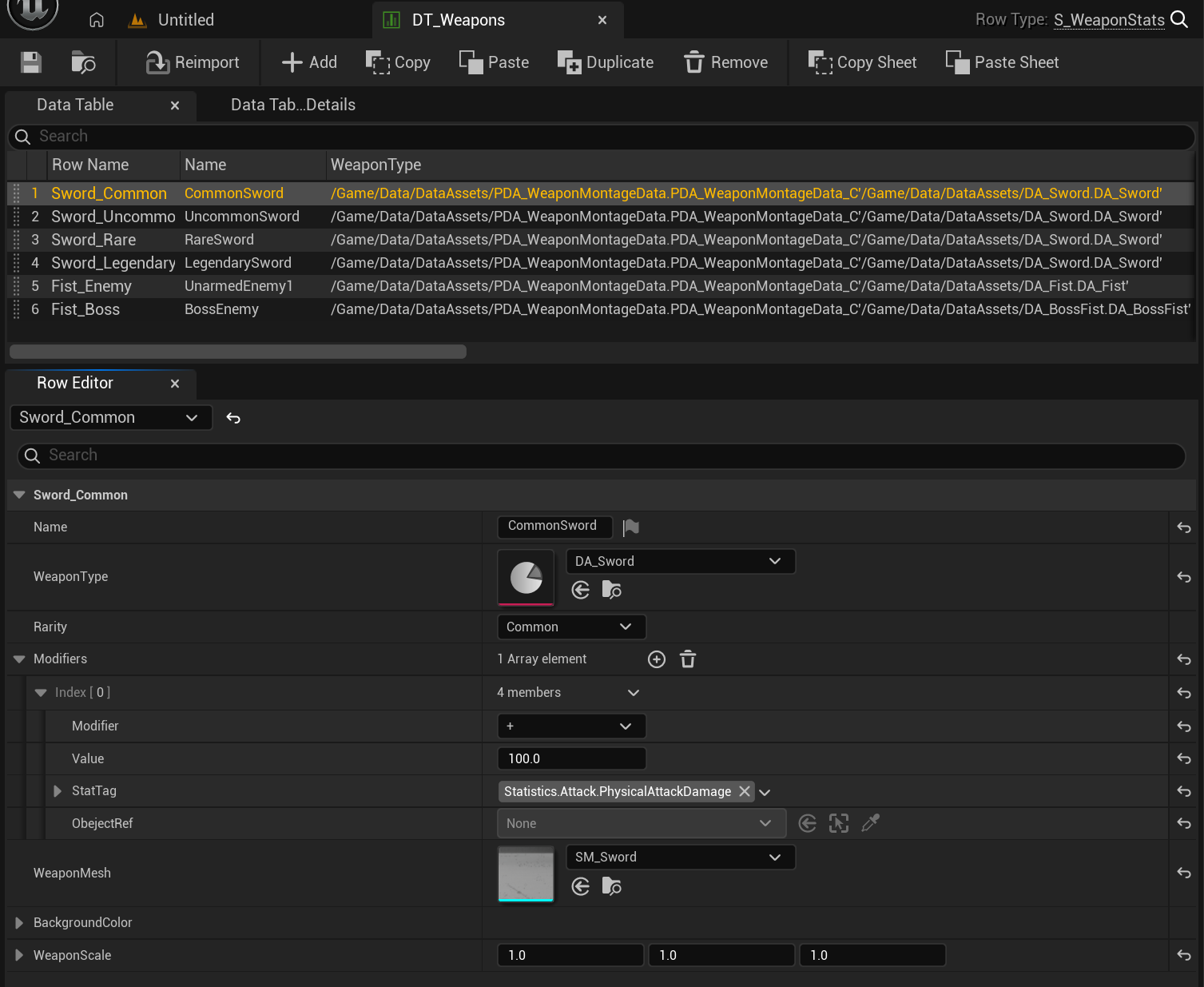Click the Save icon in the toolbar
The width and height of the screenshot is (1204, 987).
coord(31,62)
